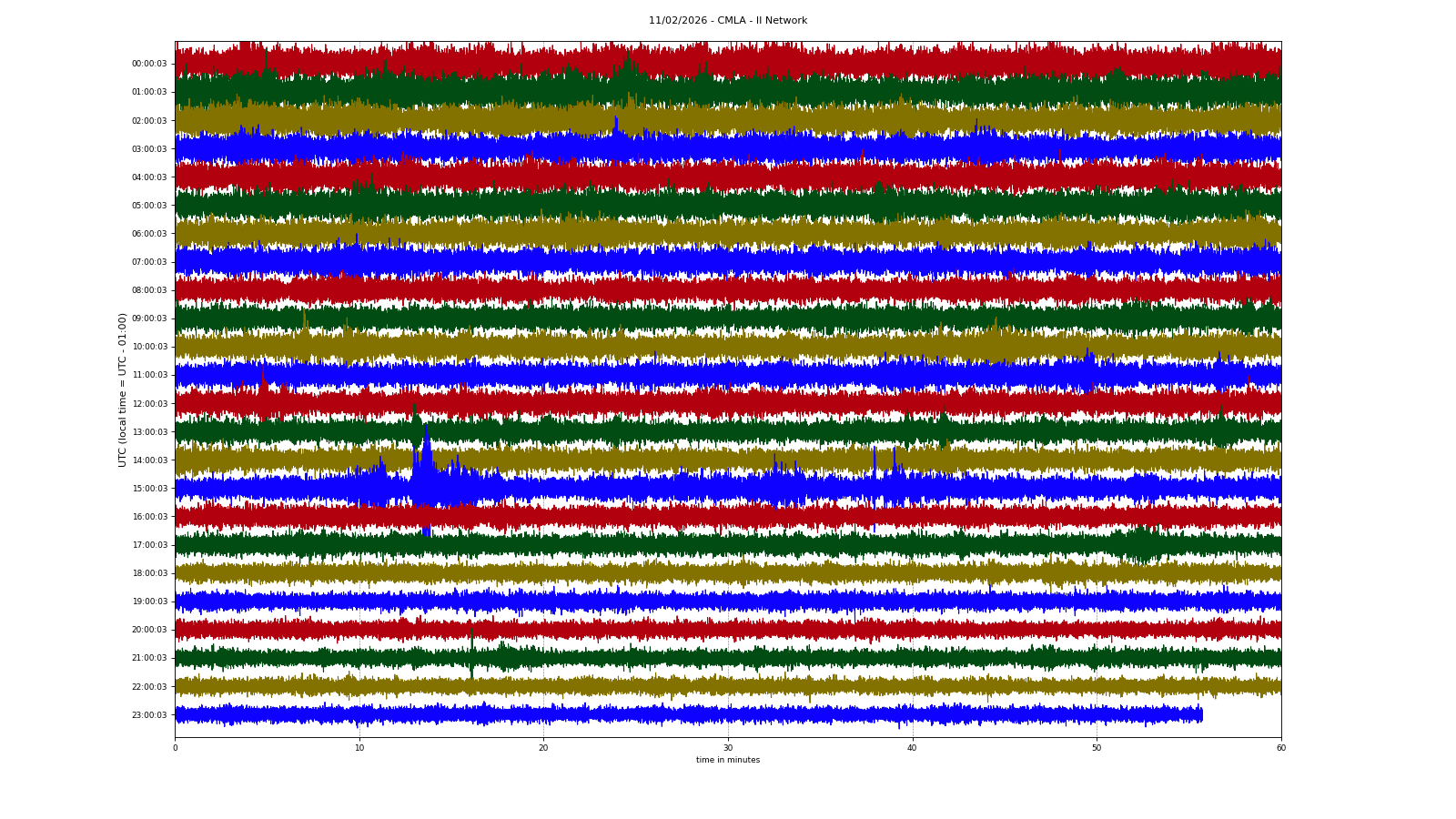
Task: Click the x-axis tick label 10
Action: click(359, 748)
